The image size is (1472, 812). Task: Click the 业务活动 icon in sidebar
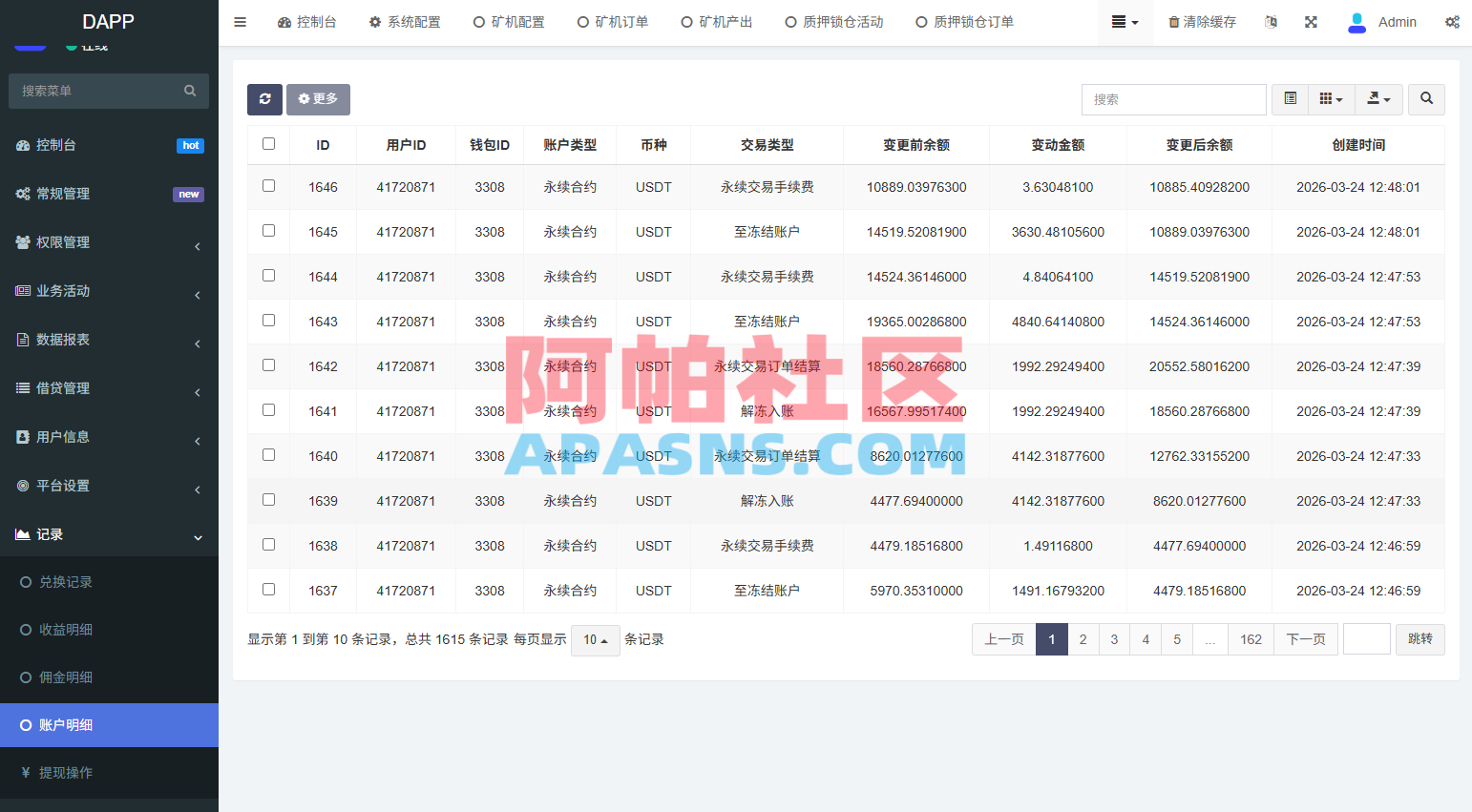point(23,291)
